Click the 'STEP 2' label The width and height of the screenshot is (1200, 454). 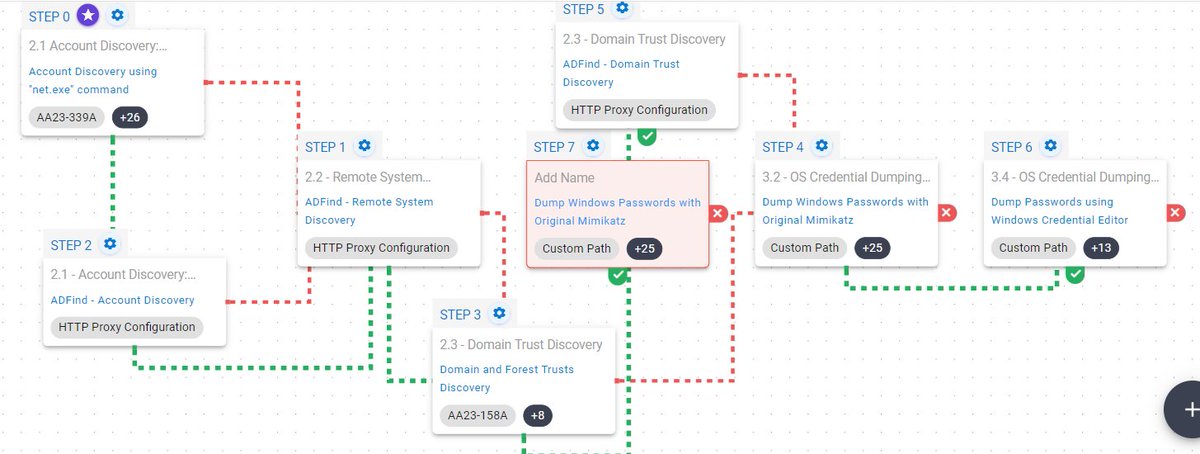coord(71,245)
